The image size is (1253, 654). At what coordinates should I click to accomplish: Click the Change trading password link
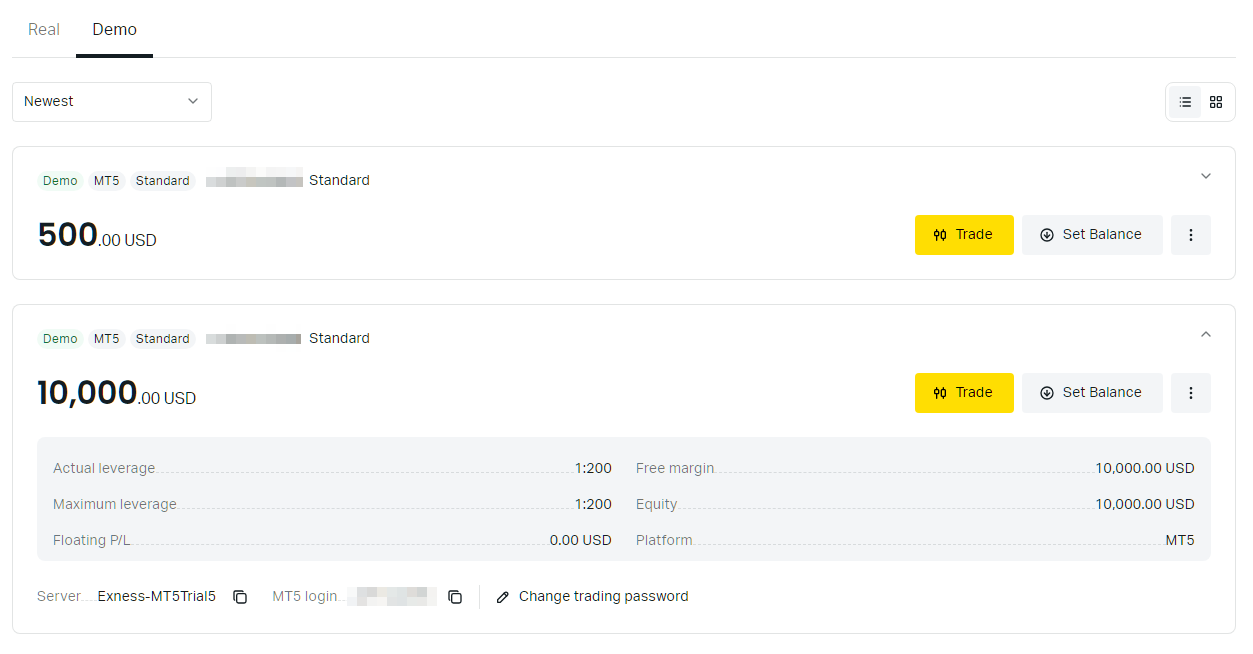pos(603,597)
